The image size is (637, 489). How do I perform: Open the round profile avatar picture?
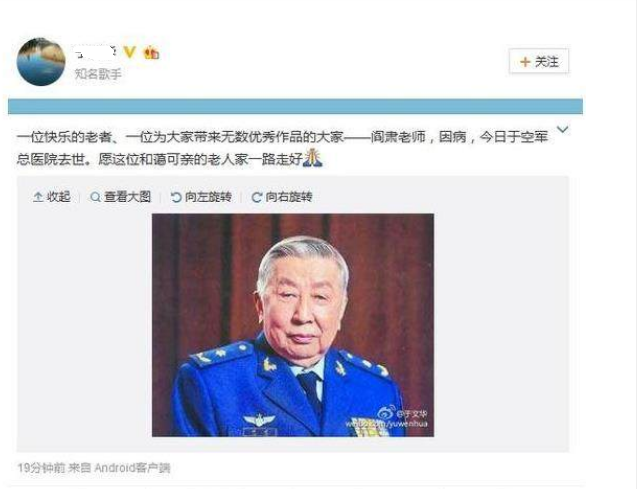(41, 62)
